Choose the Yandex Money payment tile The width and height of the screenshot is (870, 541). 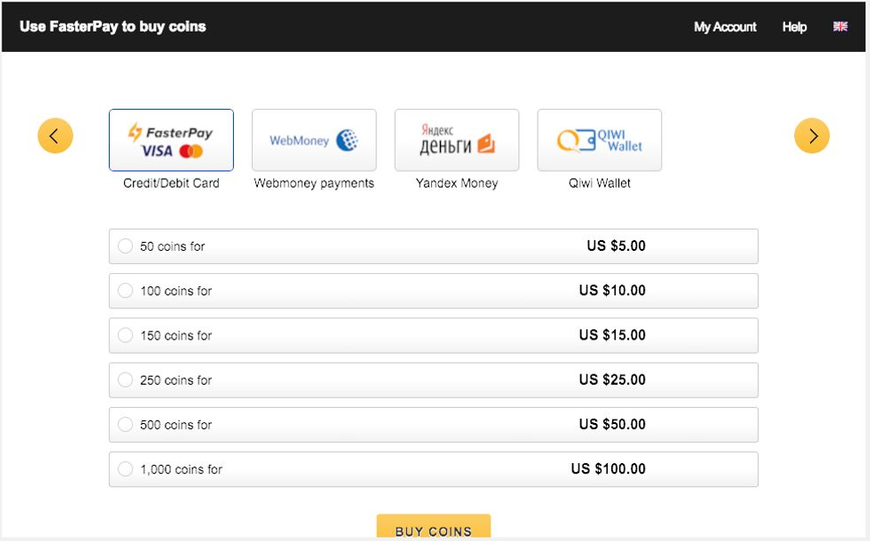tap(457, 140)
